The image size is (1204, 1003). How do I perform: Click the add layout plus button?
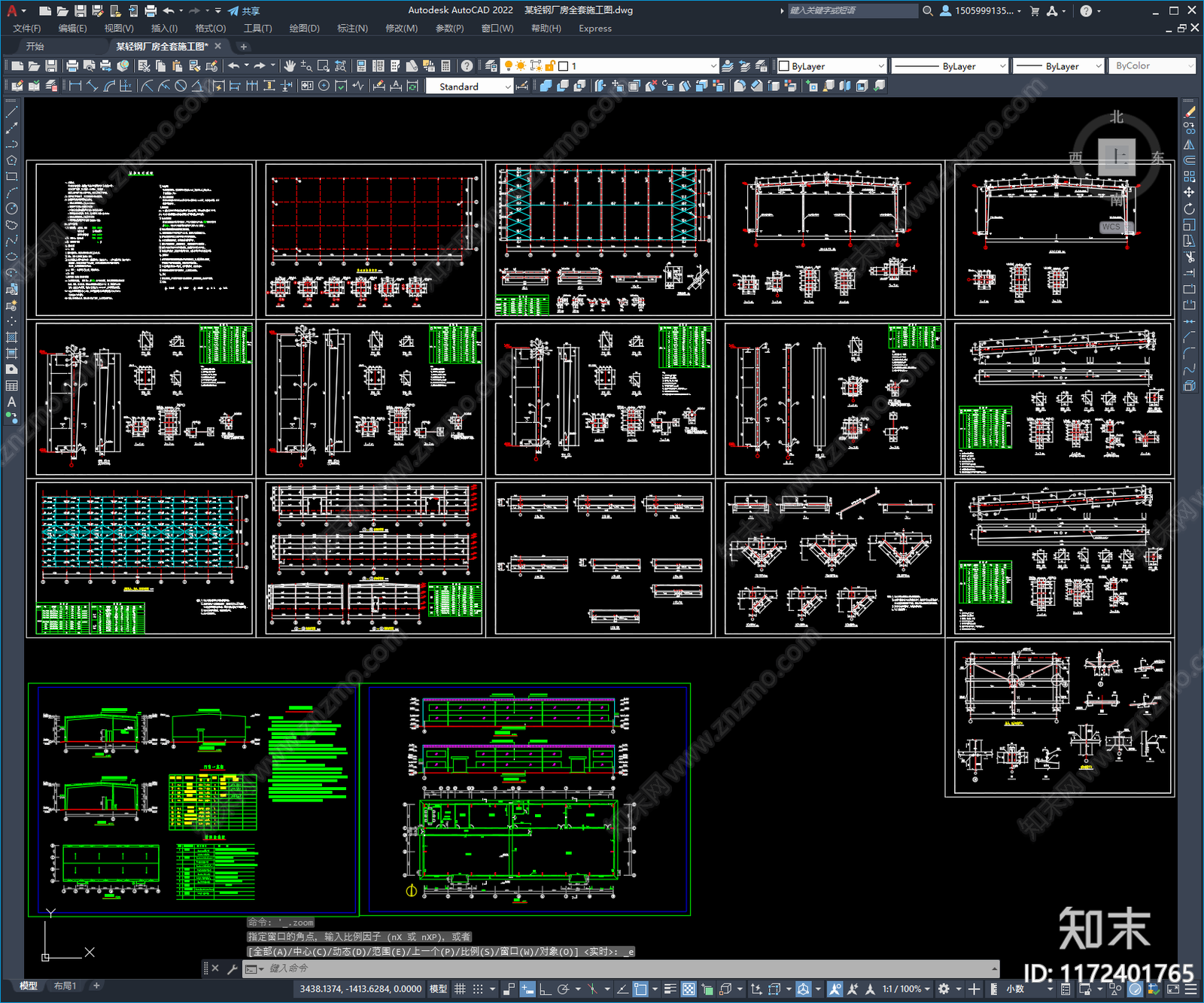click(96, 986)
